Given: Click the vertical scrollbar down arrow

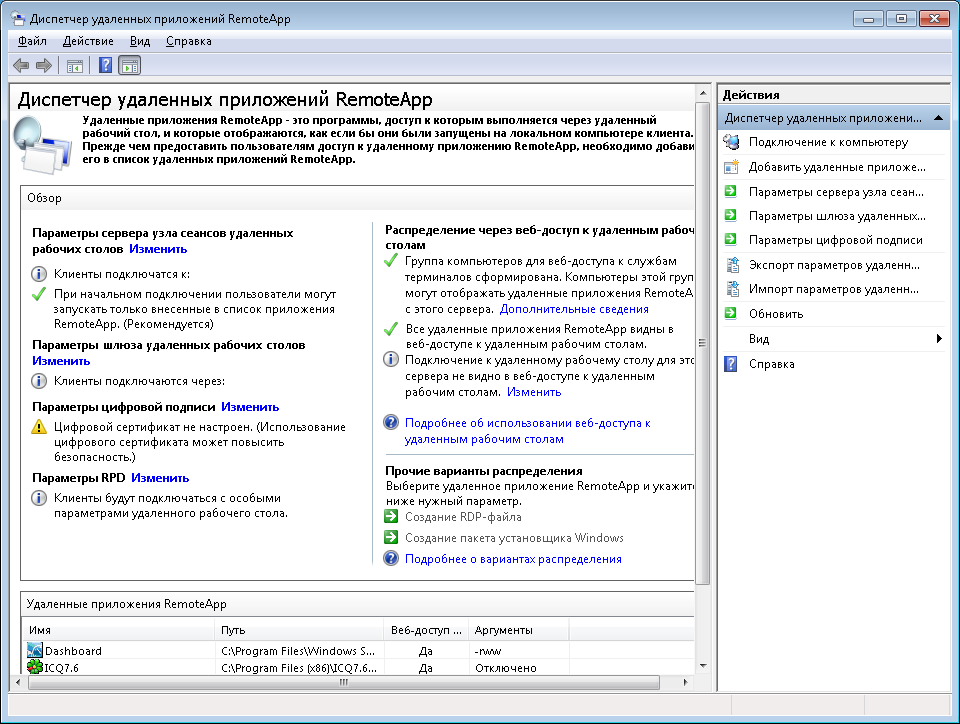Looking at the screenshot, I should [702, 665].
